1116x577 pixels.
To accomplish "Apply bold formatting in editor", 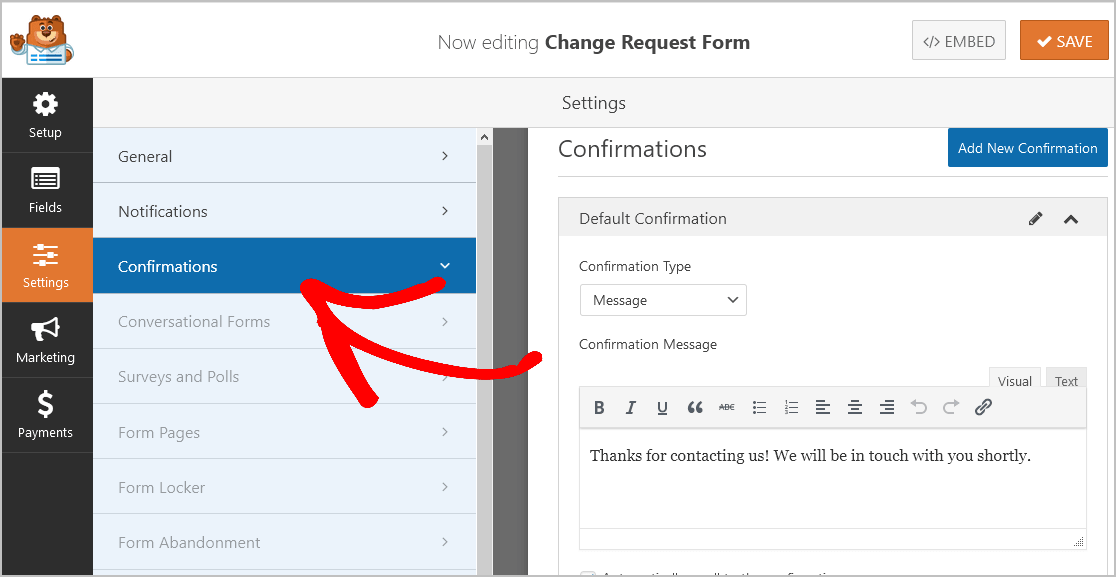I will tap(599, 408).
